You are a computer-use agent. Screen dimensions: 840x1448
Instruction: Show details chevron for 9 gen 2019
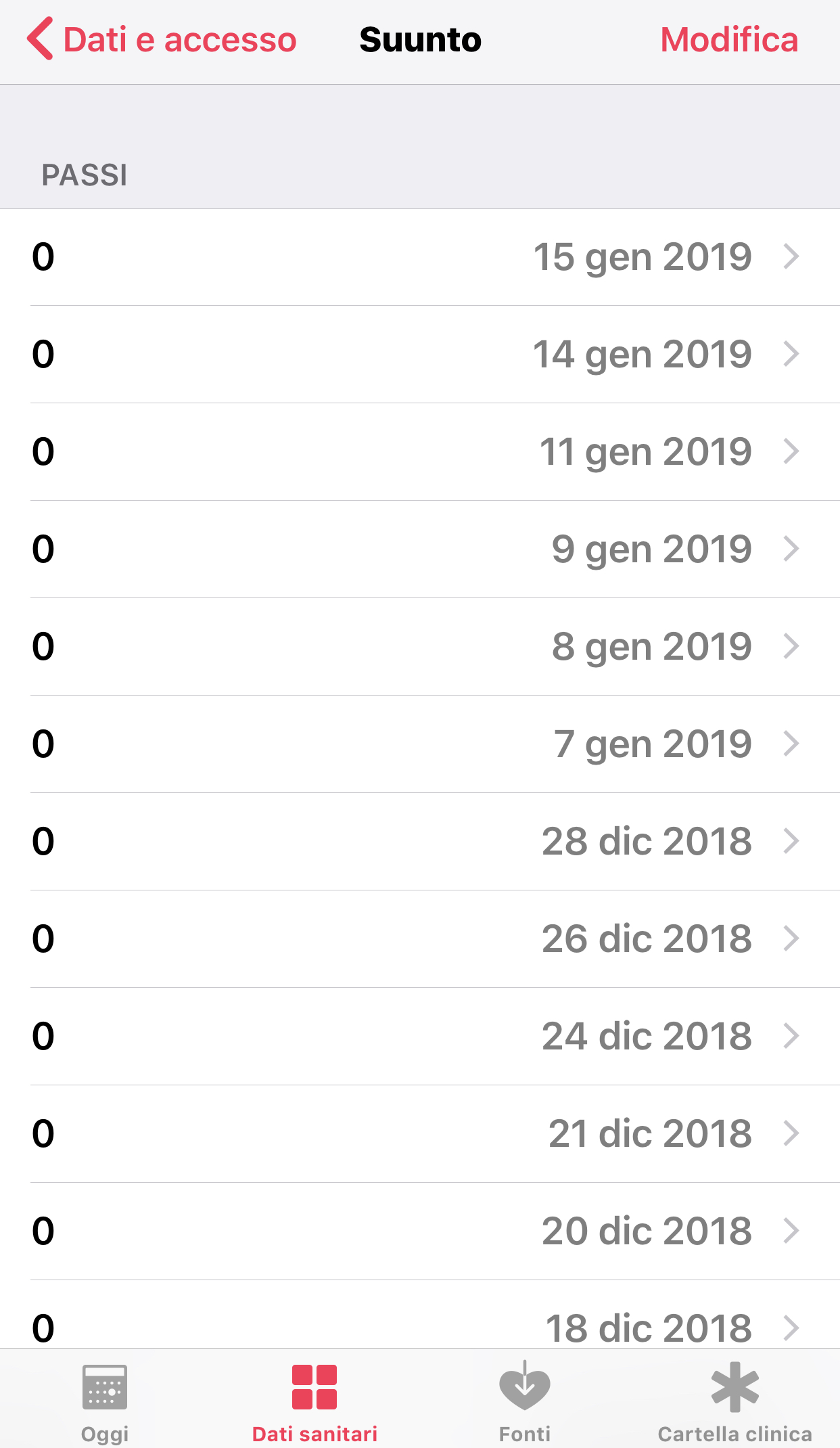[x=791, y=549]
